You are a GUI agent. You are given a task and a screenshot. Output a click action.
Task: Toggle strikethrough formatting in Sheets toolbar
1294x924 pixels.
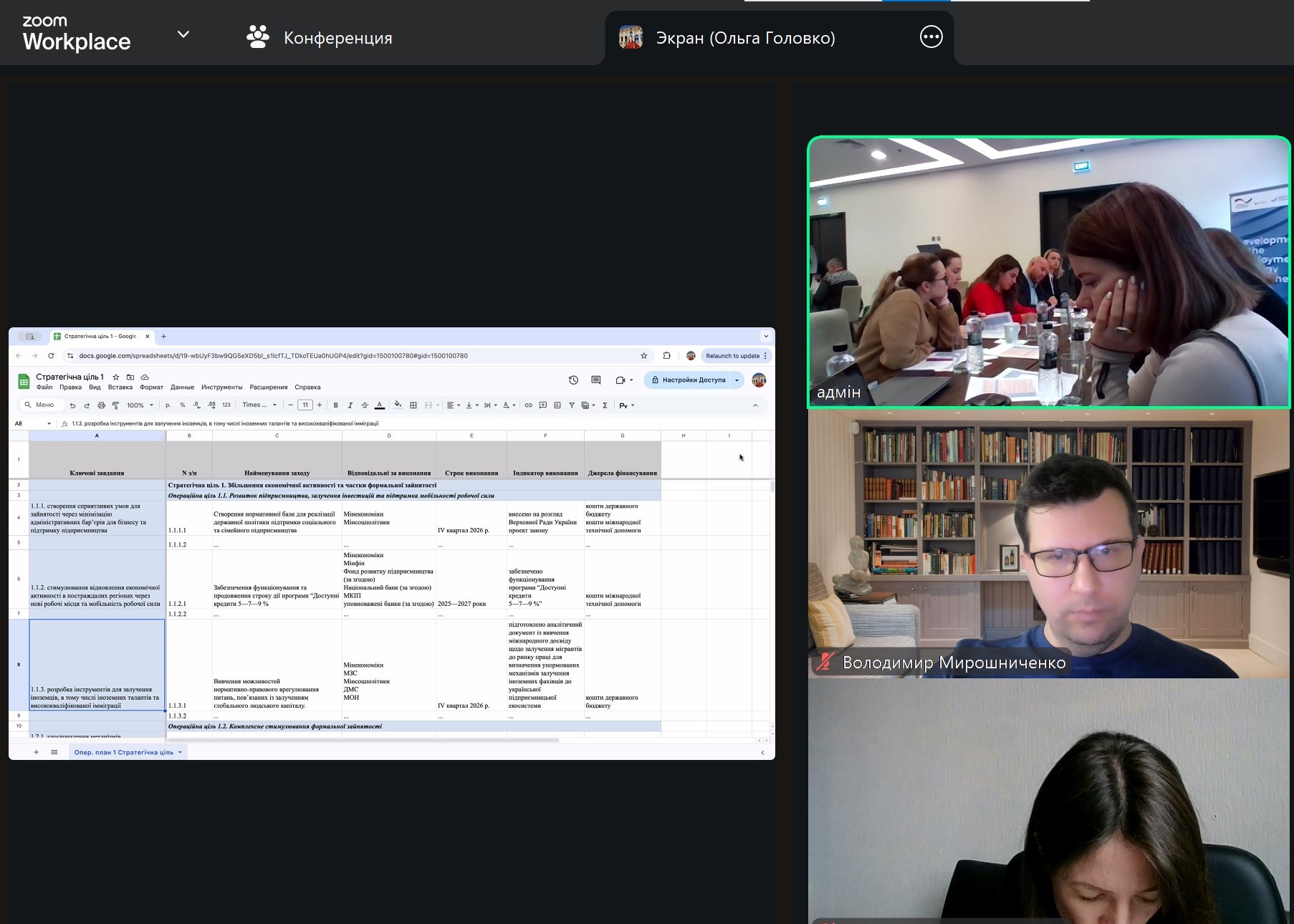point(365,405)
